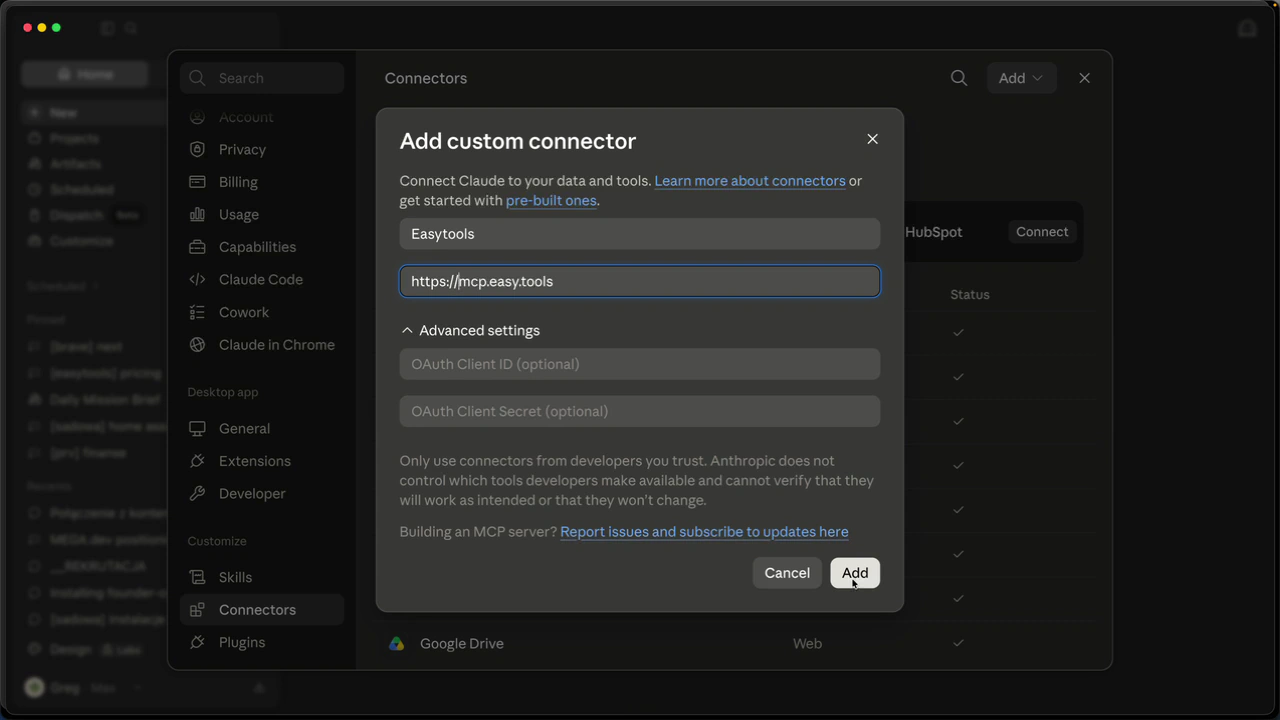Open the Add dropdown in Connectors header
1280x720 pixels.
(x=1021, y=78)
